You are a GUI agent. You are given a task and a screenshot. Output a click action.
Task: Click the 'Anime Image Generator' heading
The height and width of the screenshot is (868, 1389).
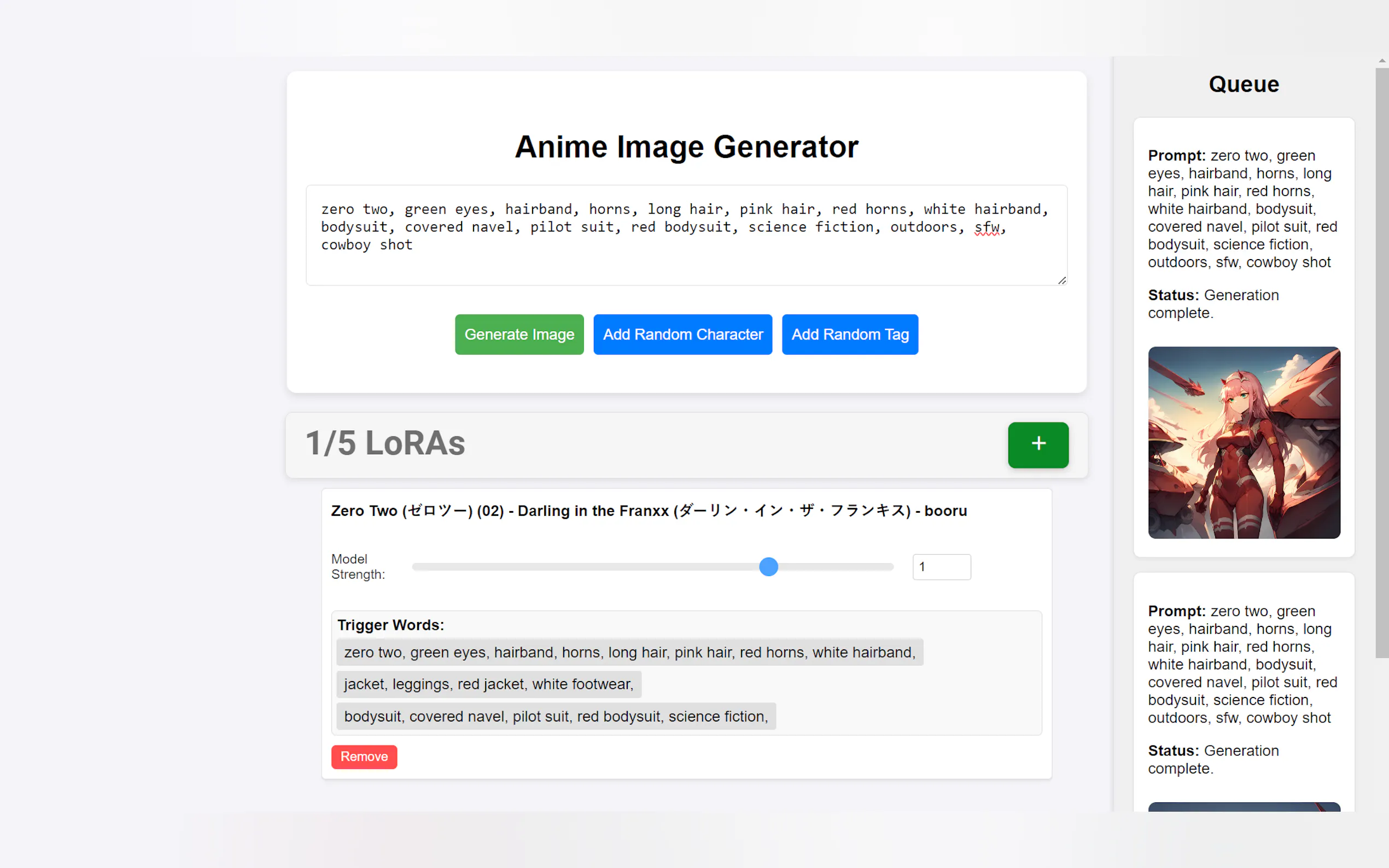click(x=686, y=146)
